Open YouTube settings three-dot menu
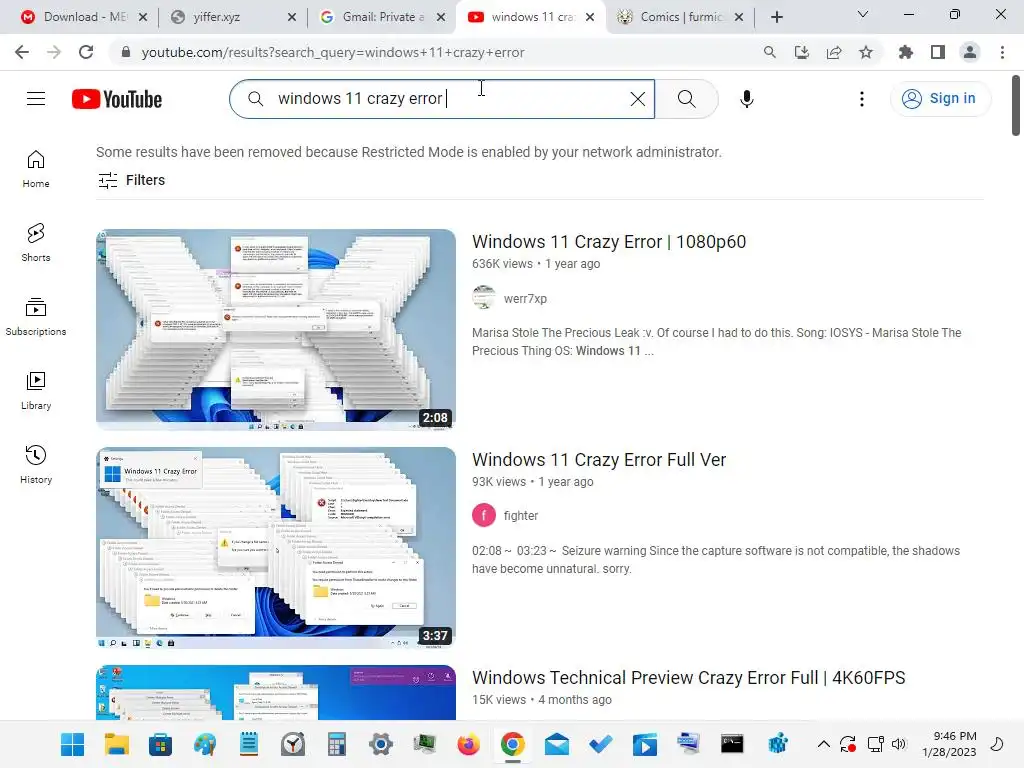The height and width of the screenshot is (768, 1024). click(x=861, y=99)
